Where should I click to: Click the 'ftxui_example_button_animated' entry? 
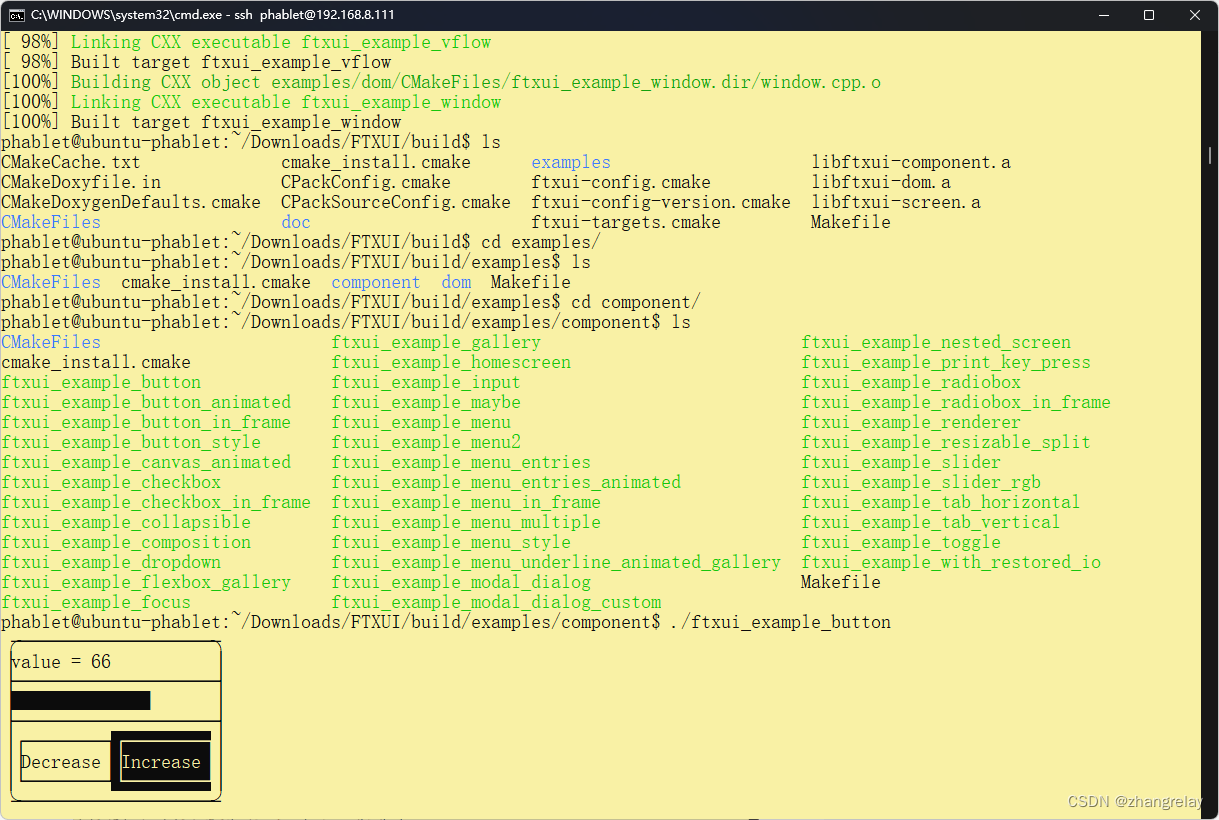[x=146, y=402]
